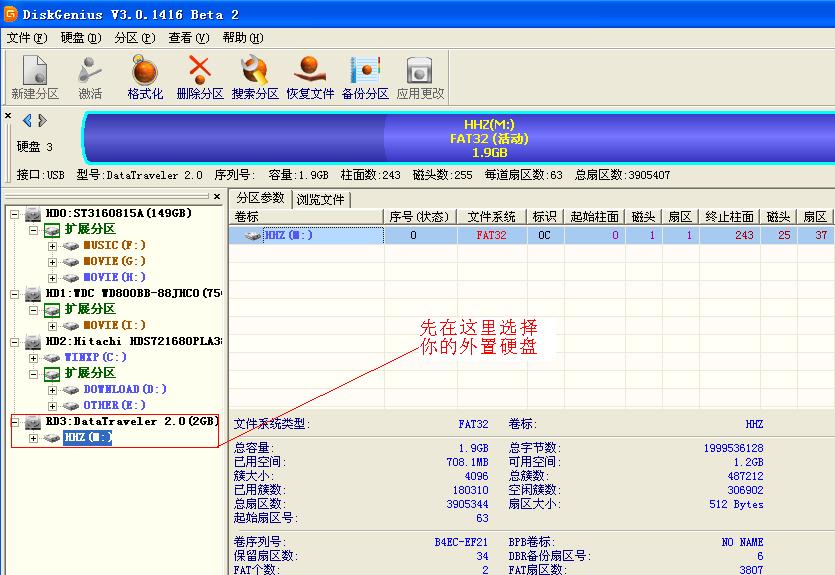Select extended partition (扩展分区) under HD1
835x575 pixels.
pyautogui.click(x=90, y=309)
